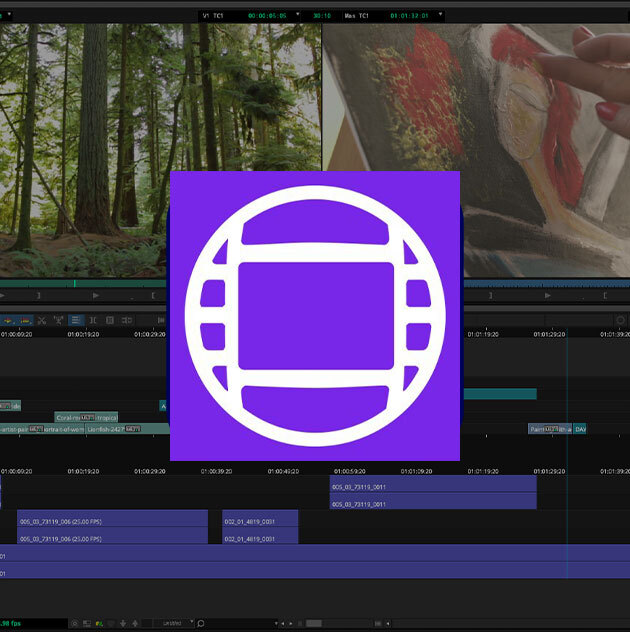The width and height of the screenshot is (630, 632).
Task: Click the record monitor blue position bar
Action: point(547,284)
